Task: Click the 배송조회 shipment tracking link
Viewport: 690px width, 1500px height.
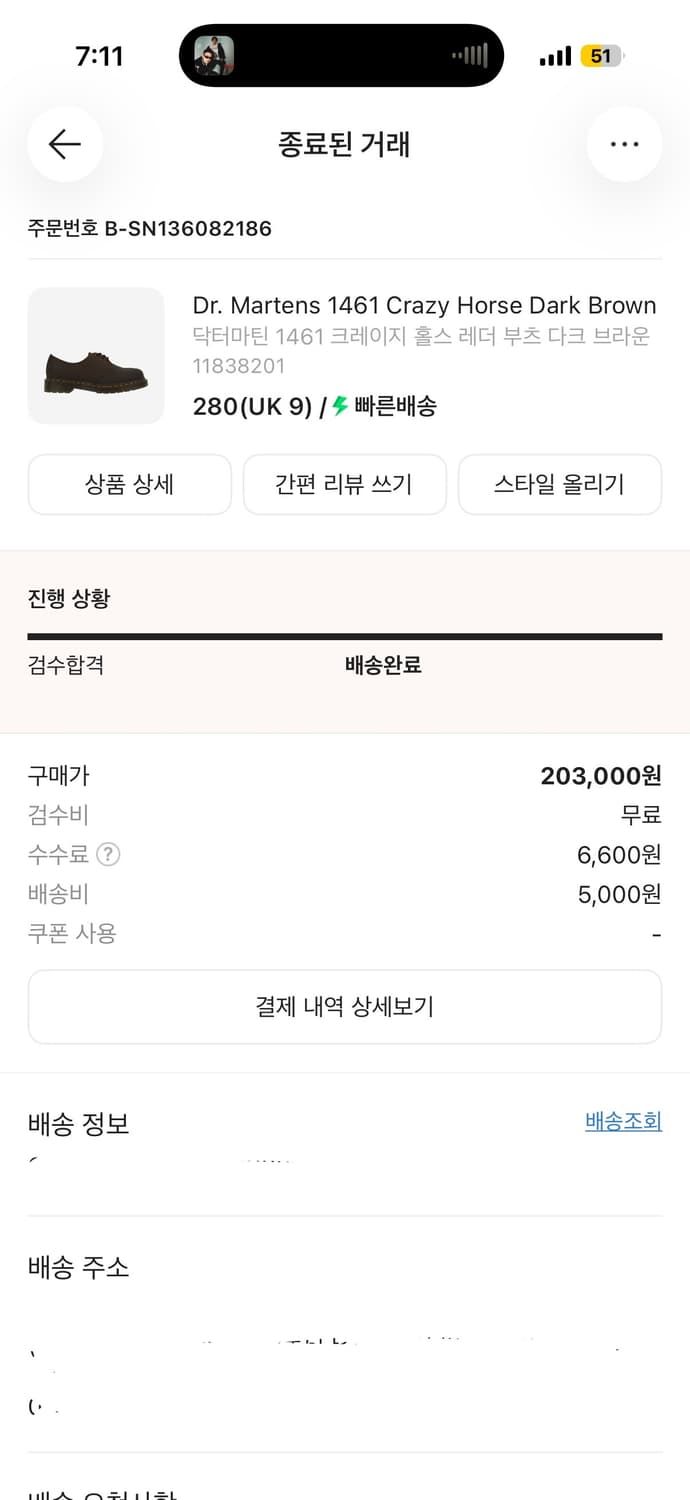Action: tap(622, 1121)
